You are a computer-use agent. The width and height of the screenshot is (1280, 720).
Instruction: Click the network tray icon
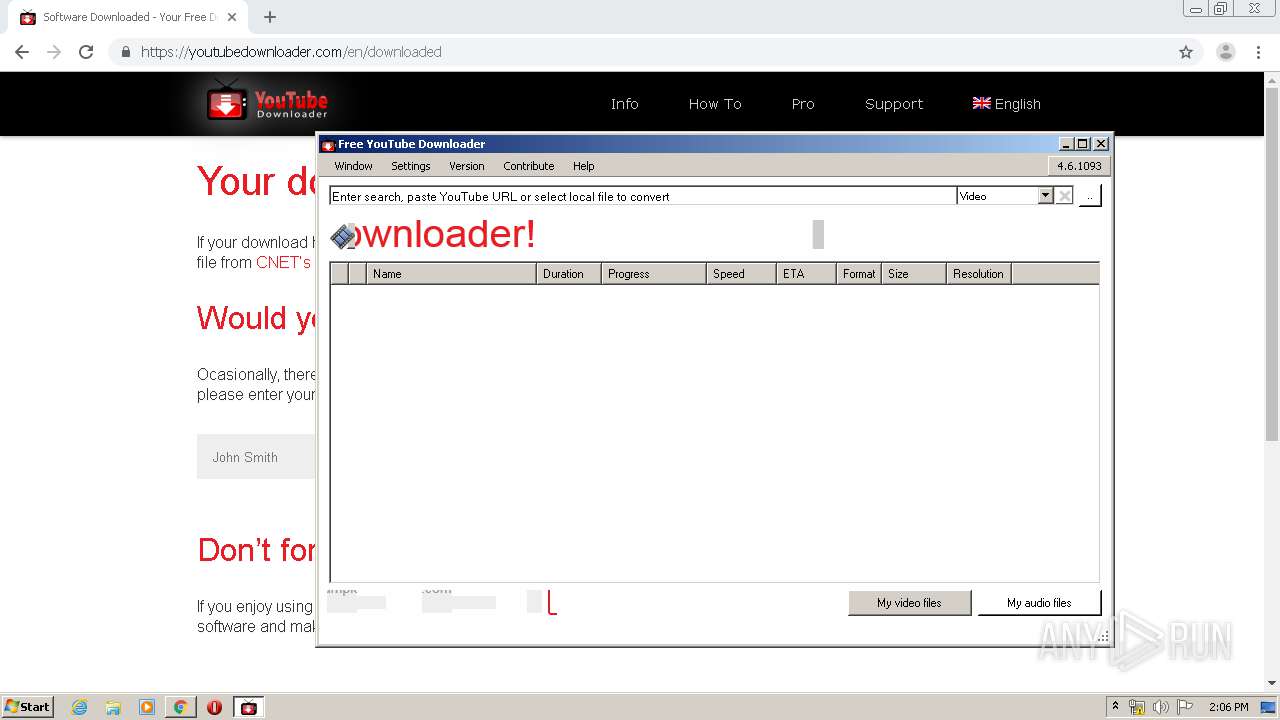click(x=1137, y=707)
